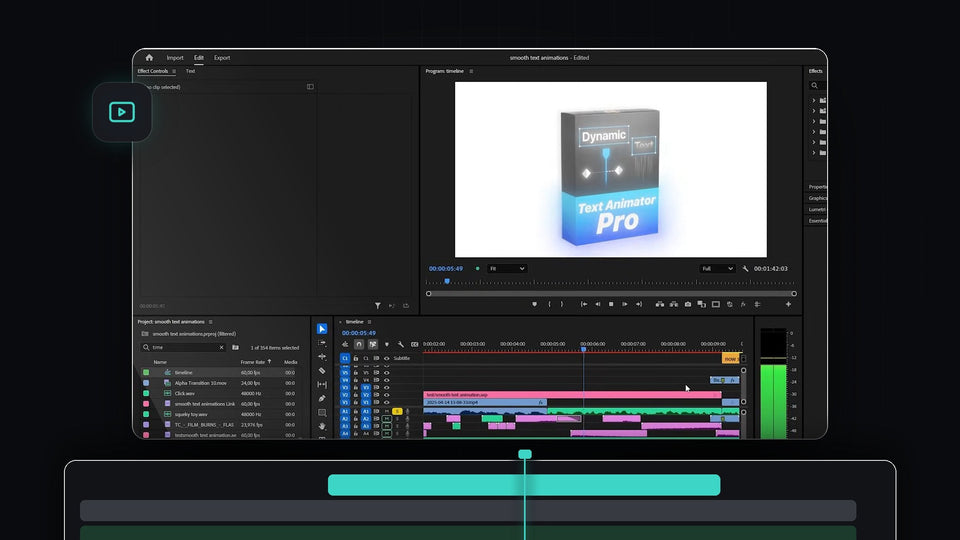The width and height of the screenshot is (960, 540).
Task: Expand the fifth Effects folder
Action: coord(814,142)
